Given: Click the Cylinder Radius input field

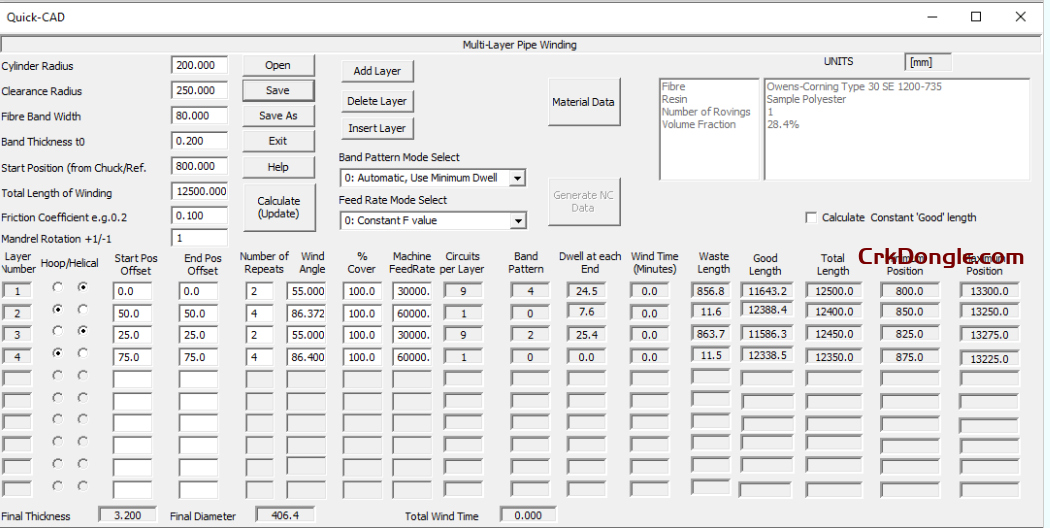Looking at the screenshot, I should pyautogui.click(x=199, y=65).
